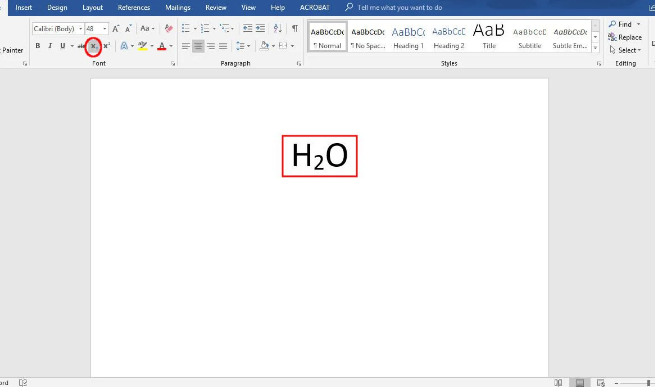Open the Insert tab

pyautogui.click(x=24, y=8)
